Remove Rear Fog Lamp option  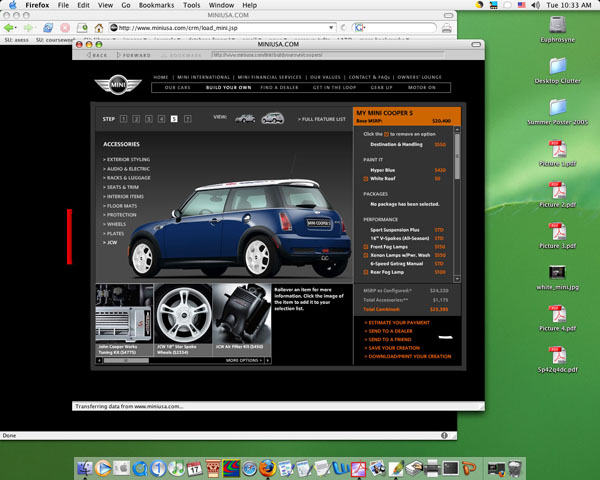[365, 272]
